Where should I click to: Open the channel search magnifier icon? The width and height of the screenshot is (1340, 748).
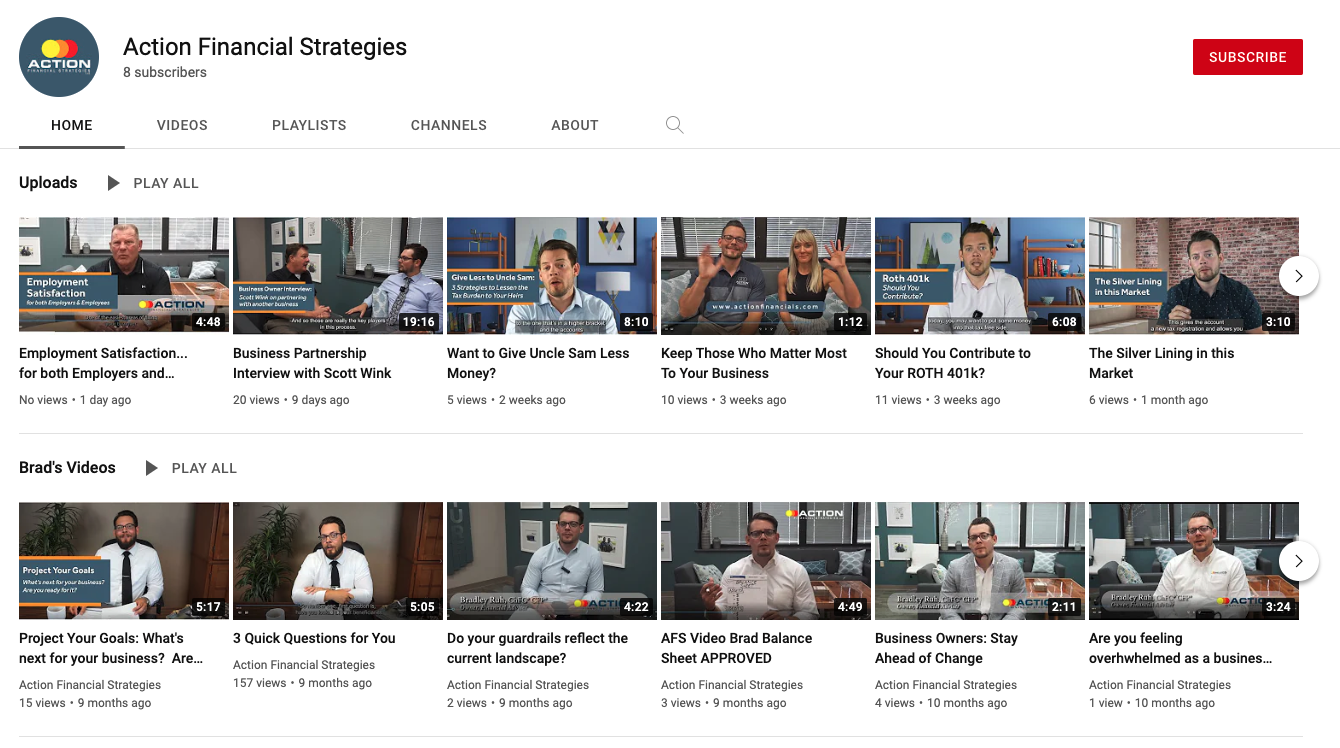(675, 125)
